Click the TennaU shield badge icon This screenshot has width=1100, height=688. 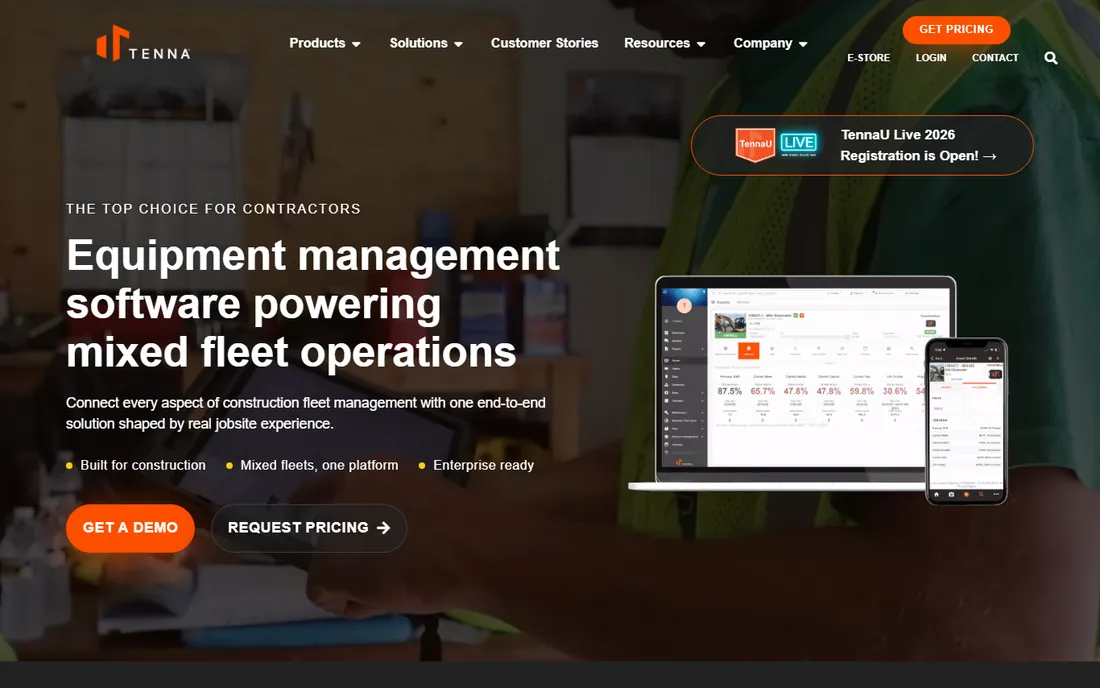click(755, 144)
